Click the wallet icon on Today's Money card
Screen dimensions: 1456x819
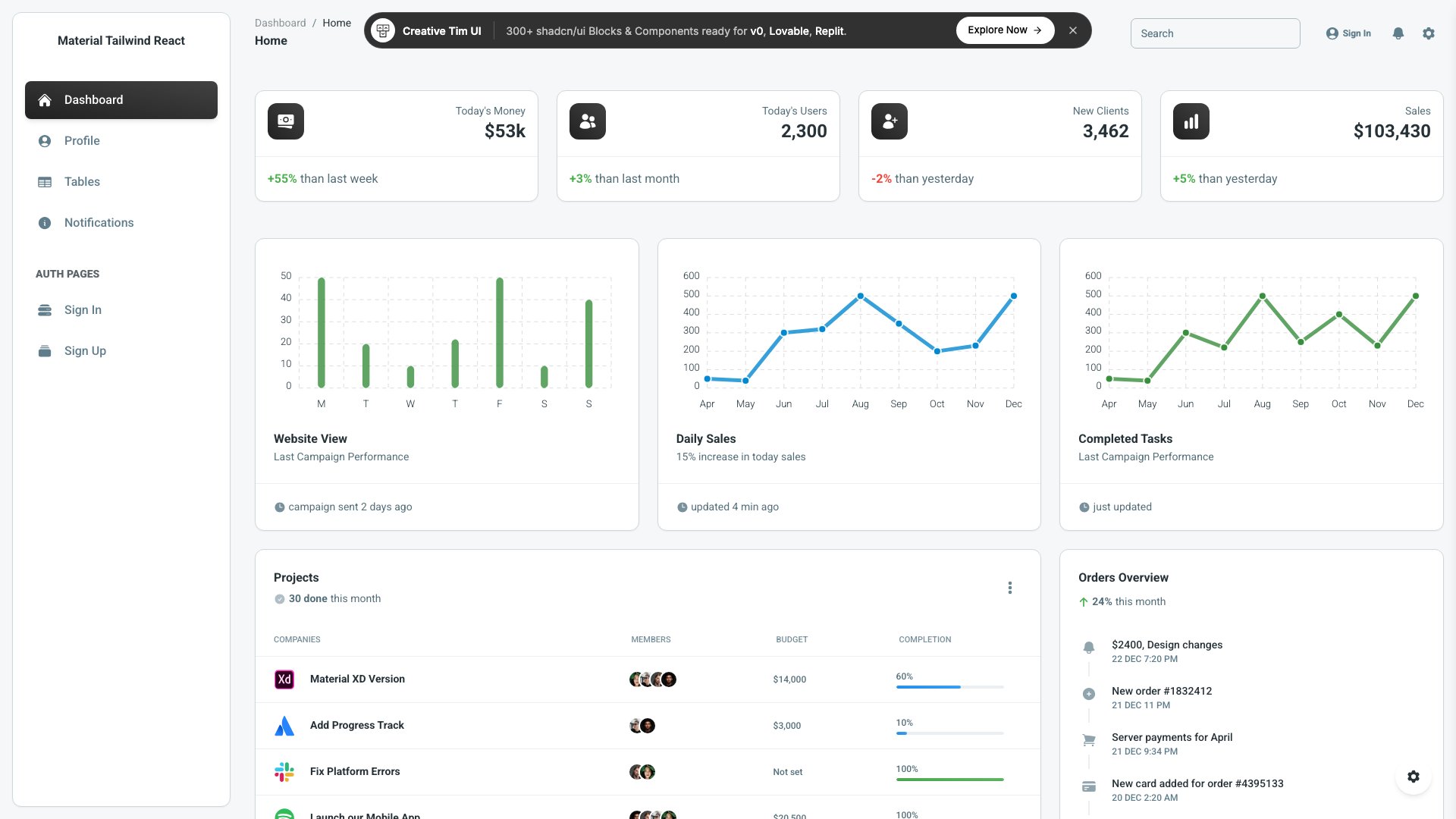[x=284, y=121]
